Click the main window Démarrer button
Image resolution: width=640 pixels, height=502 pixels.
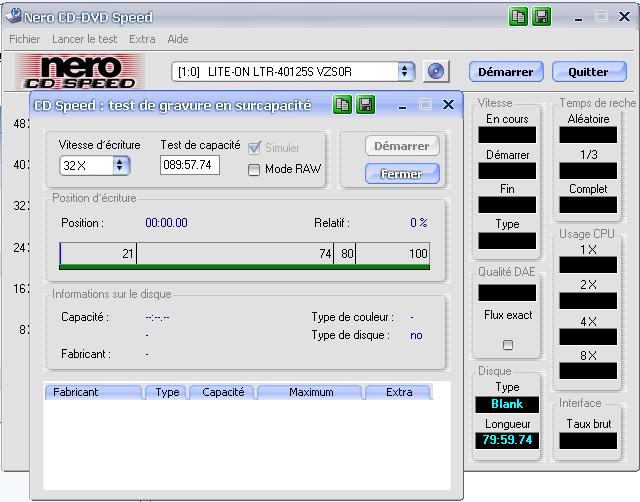coord(506,72)
